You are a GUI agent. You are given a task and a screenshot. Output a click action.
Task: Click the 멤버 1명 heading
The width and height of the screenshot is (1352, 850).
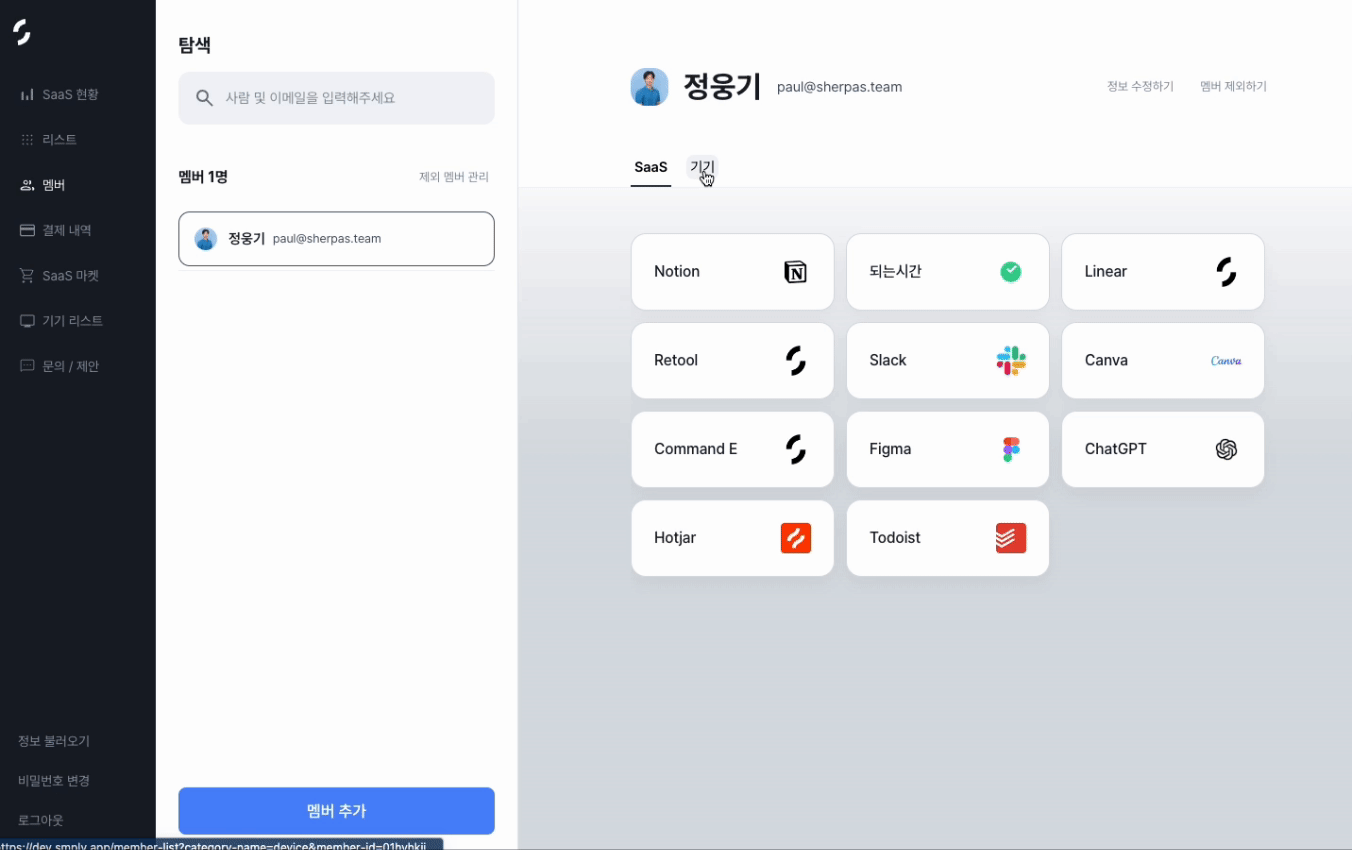[203, 177]
